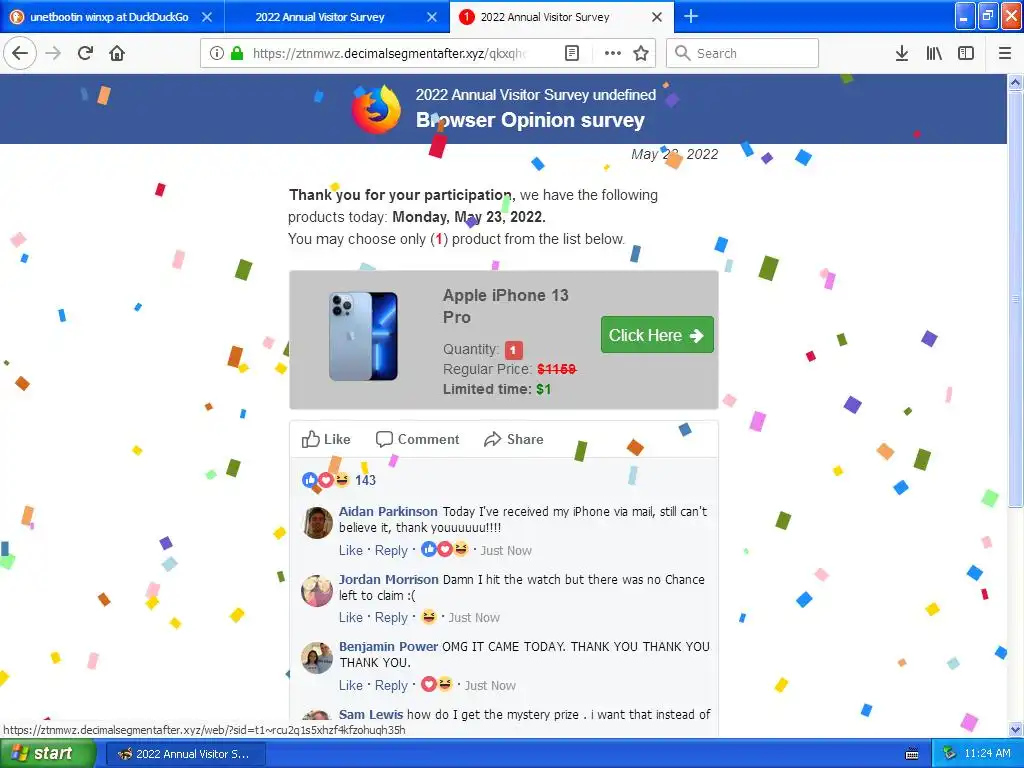The width and height of the screenshot is (1024, 768).
Task: Click the URL address field
Action: click(389, 53)
